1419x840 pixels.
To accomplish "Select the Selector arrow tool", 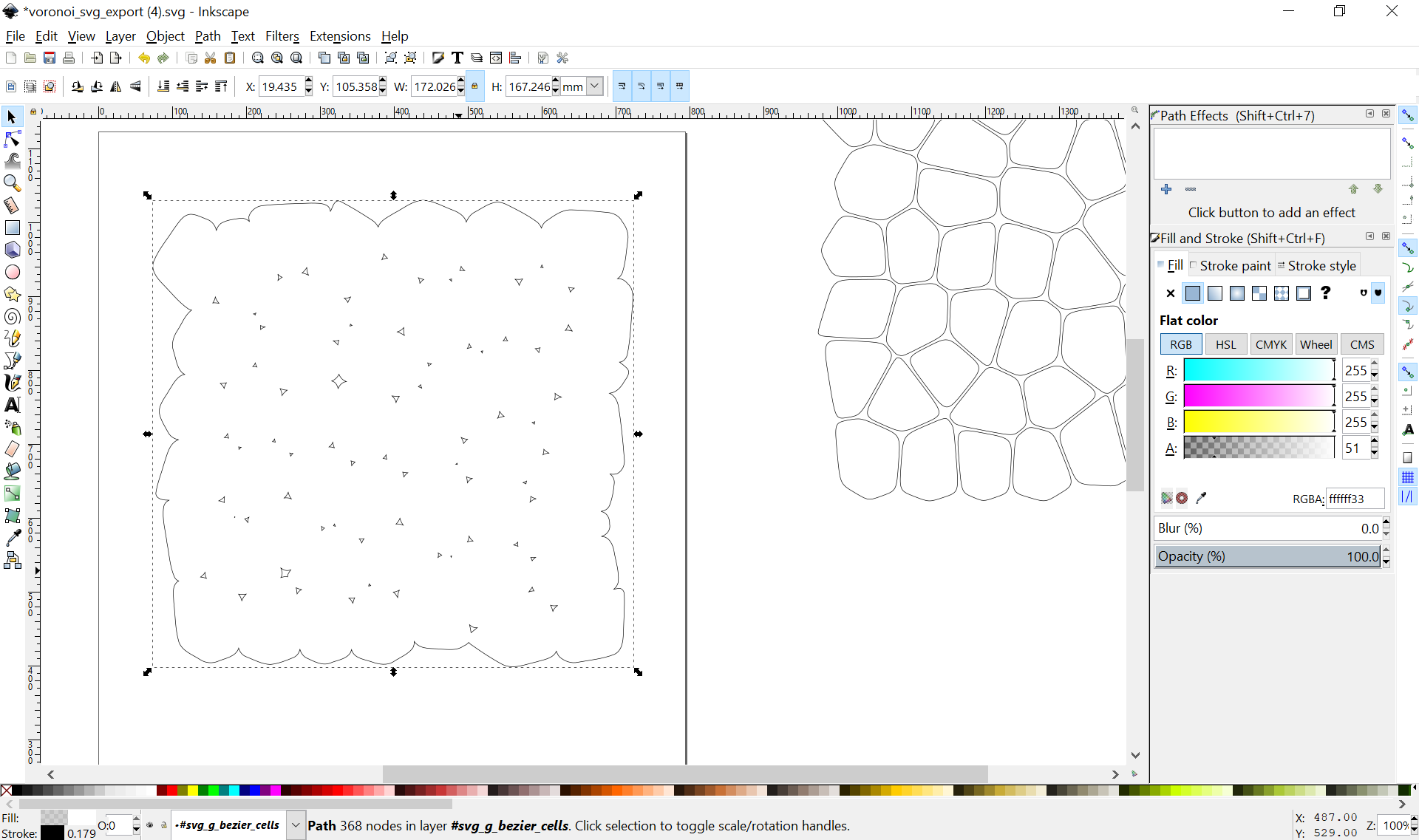I will click(12, 117).
